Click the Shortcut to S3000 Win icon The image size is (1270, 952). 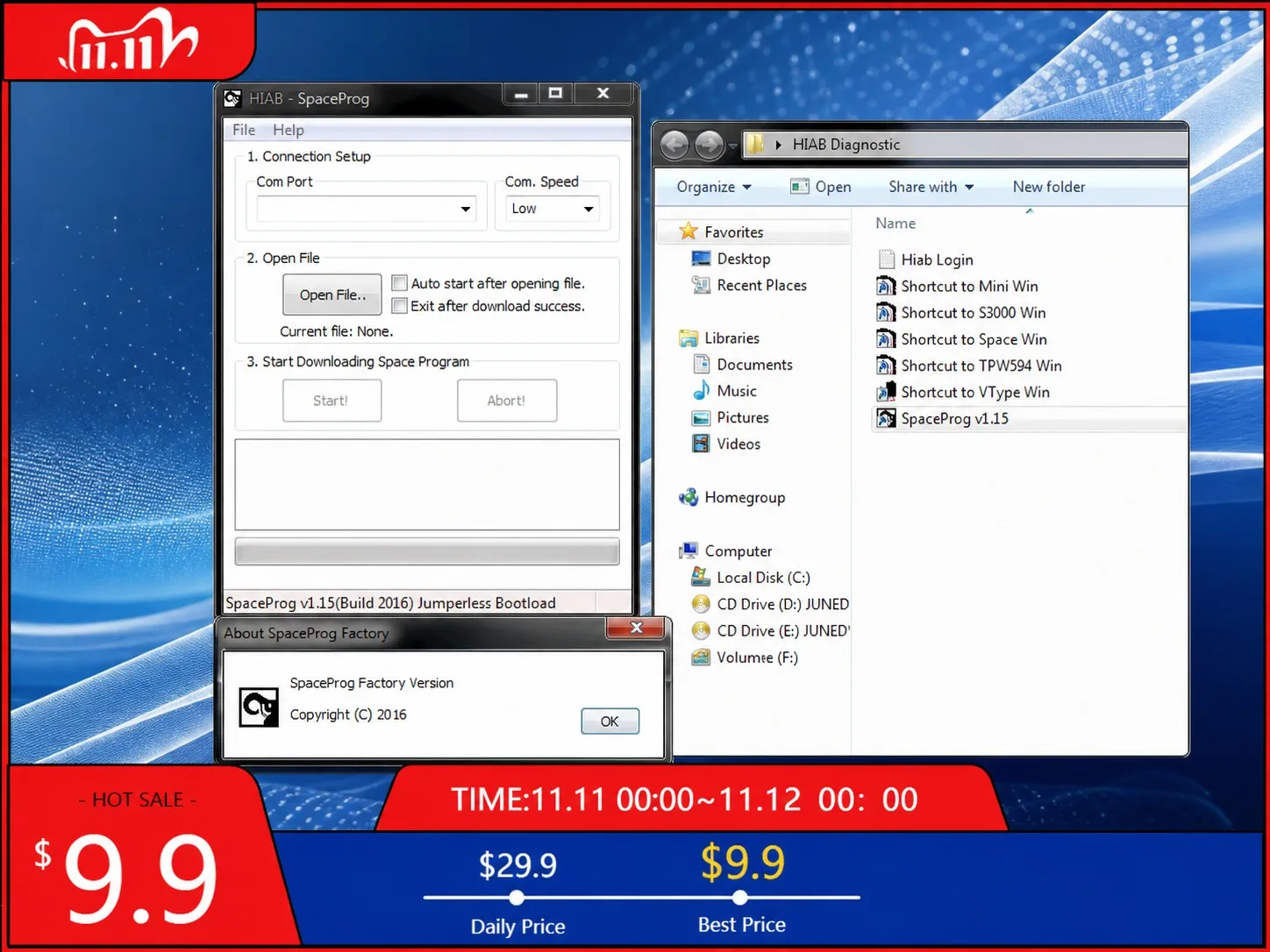(886, 312)
